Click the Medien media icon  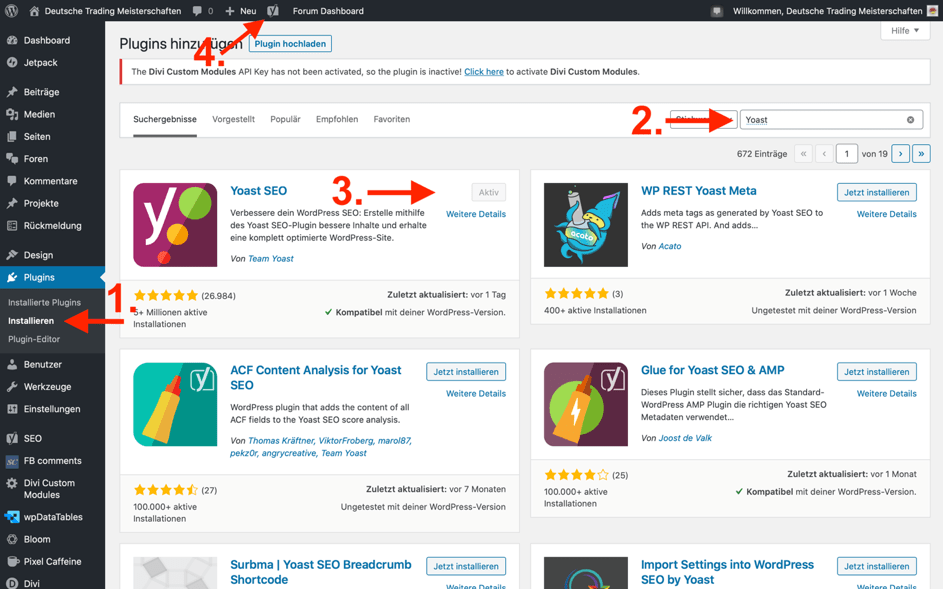(x=12, y=114)
